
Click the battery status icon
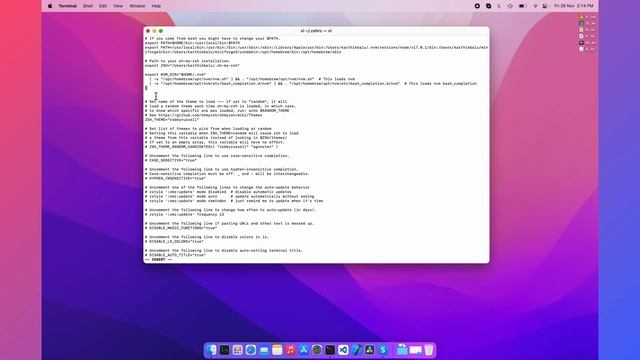522,6
